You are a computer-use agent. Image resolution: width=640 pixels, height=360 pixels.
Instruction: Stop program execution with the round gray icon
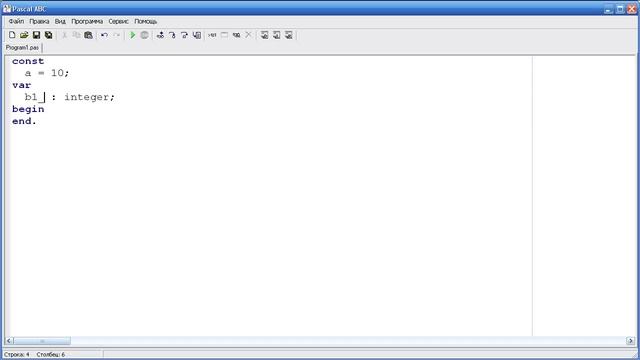click(144, 35)
